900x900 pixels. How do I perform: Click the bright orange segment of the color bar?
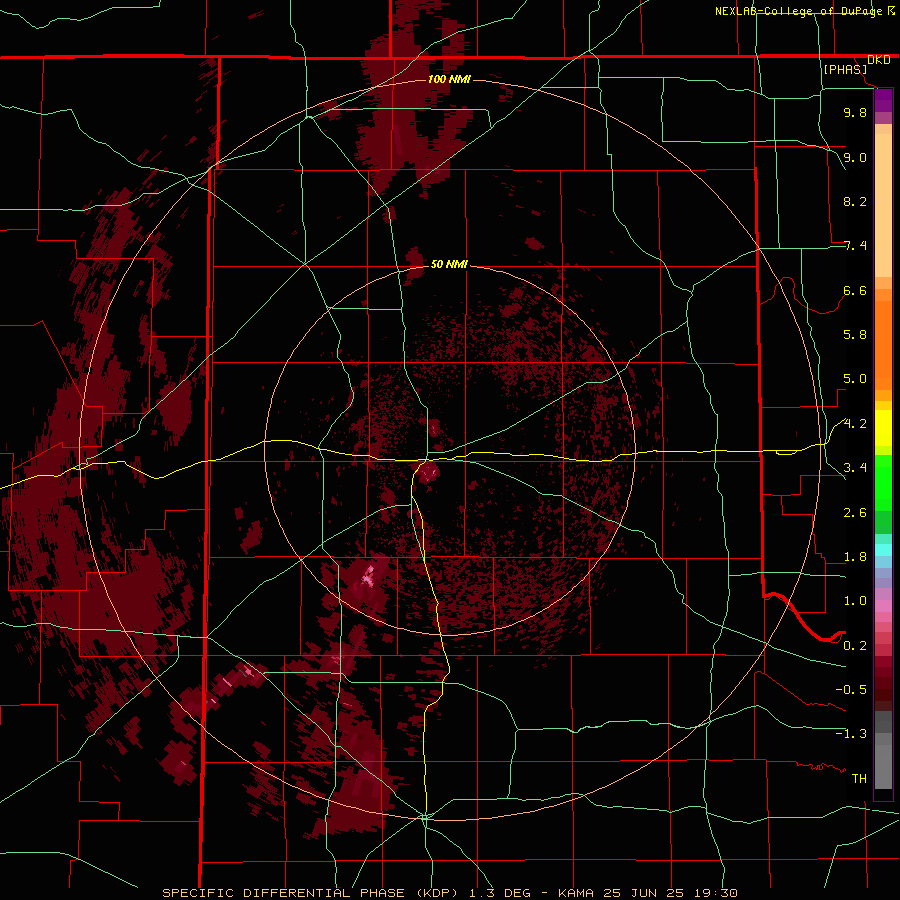coord(883,346)
